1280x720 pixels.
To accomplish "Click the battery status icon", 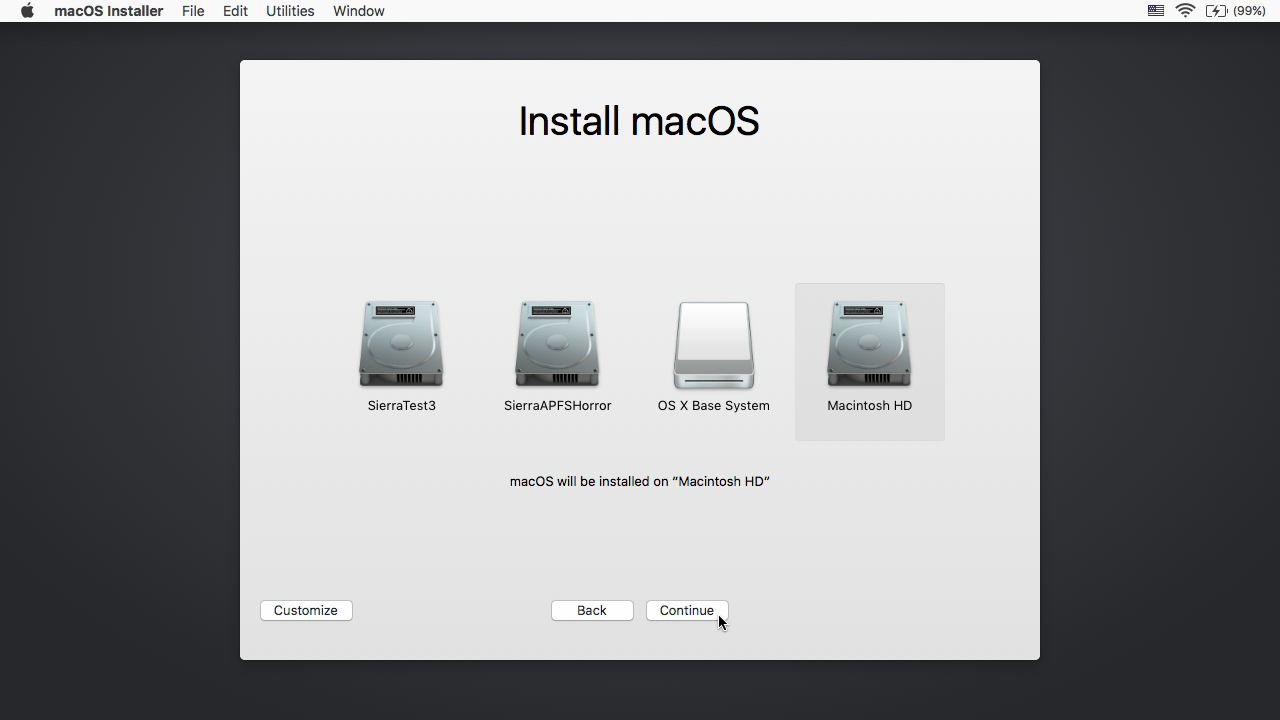I will [x=1218, y=11].
